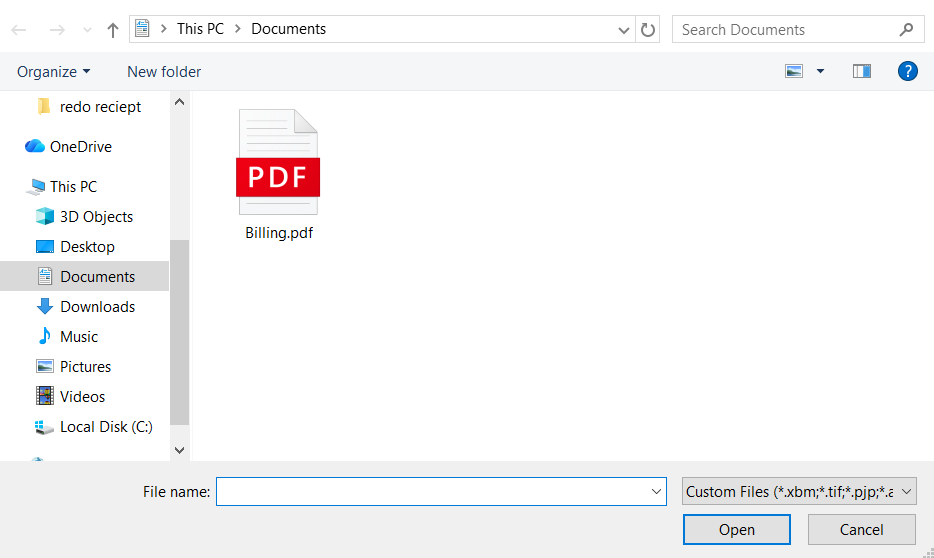Open Downloads in the sidebar
Image resolution: width=934 pixels, height=558 pixels.
tap(97, 307)
